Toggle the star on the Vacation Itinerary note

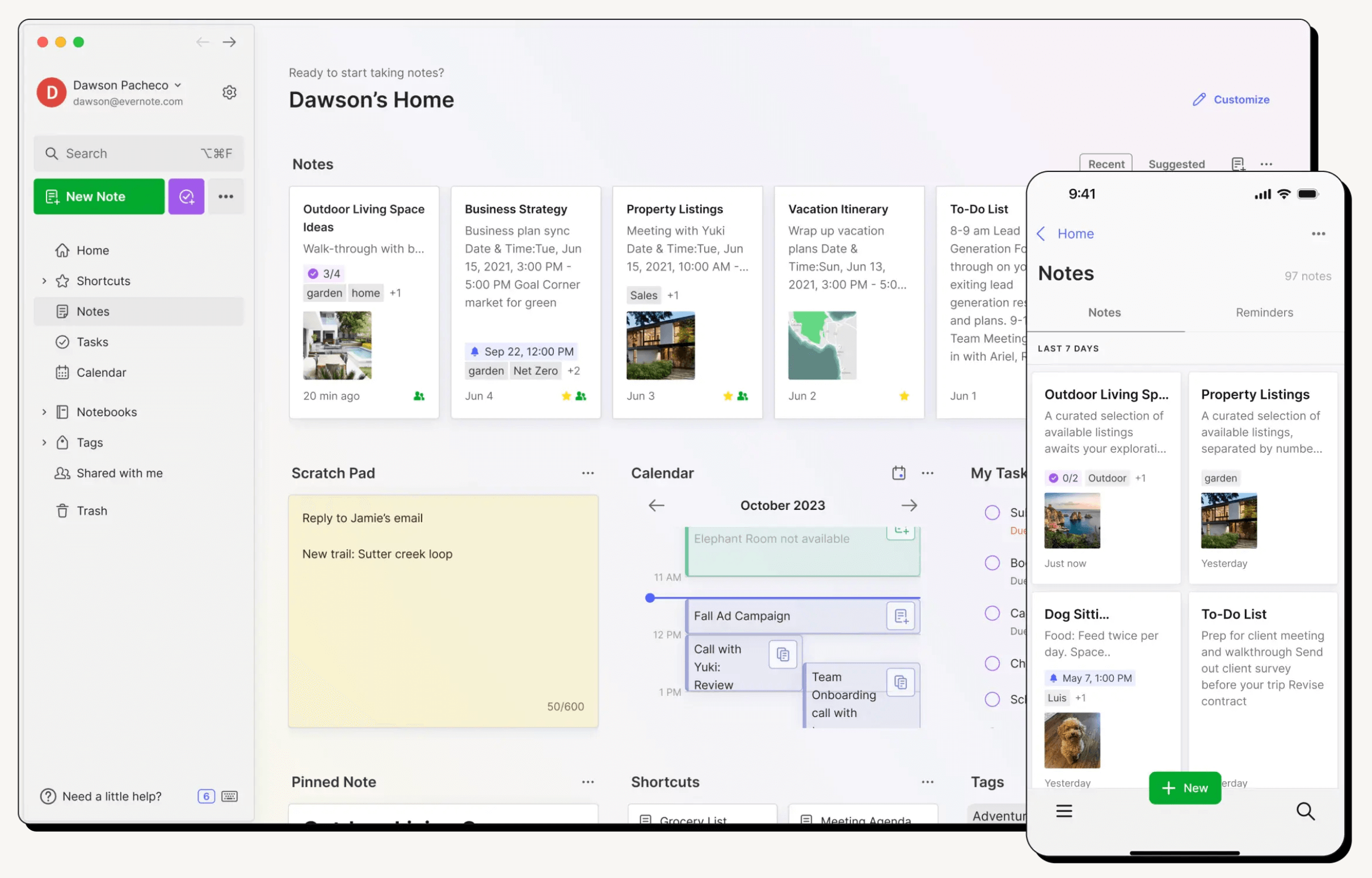point(904,396)
